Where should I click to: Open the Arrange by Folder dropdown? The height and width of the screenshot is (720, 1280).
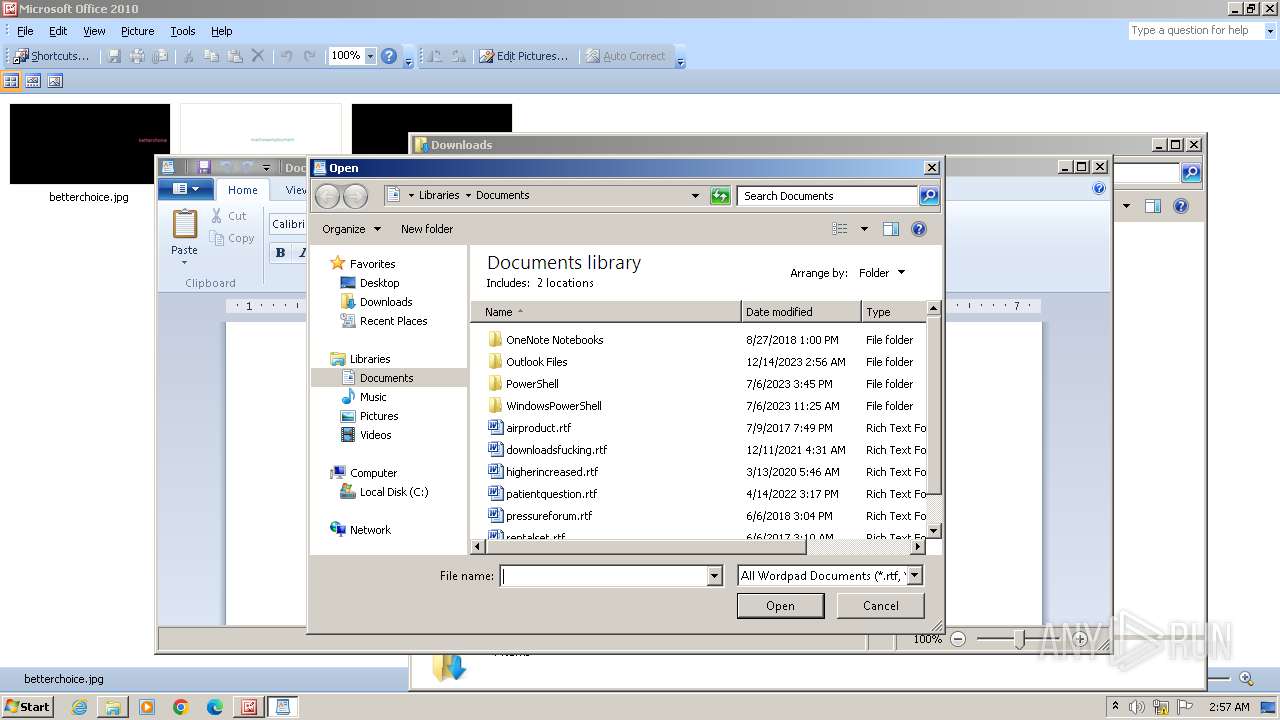point(882,272)
